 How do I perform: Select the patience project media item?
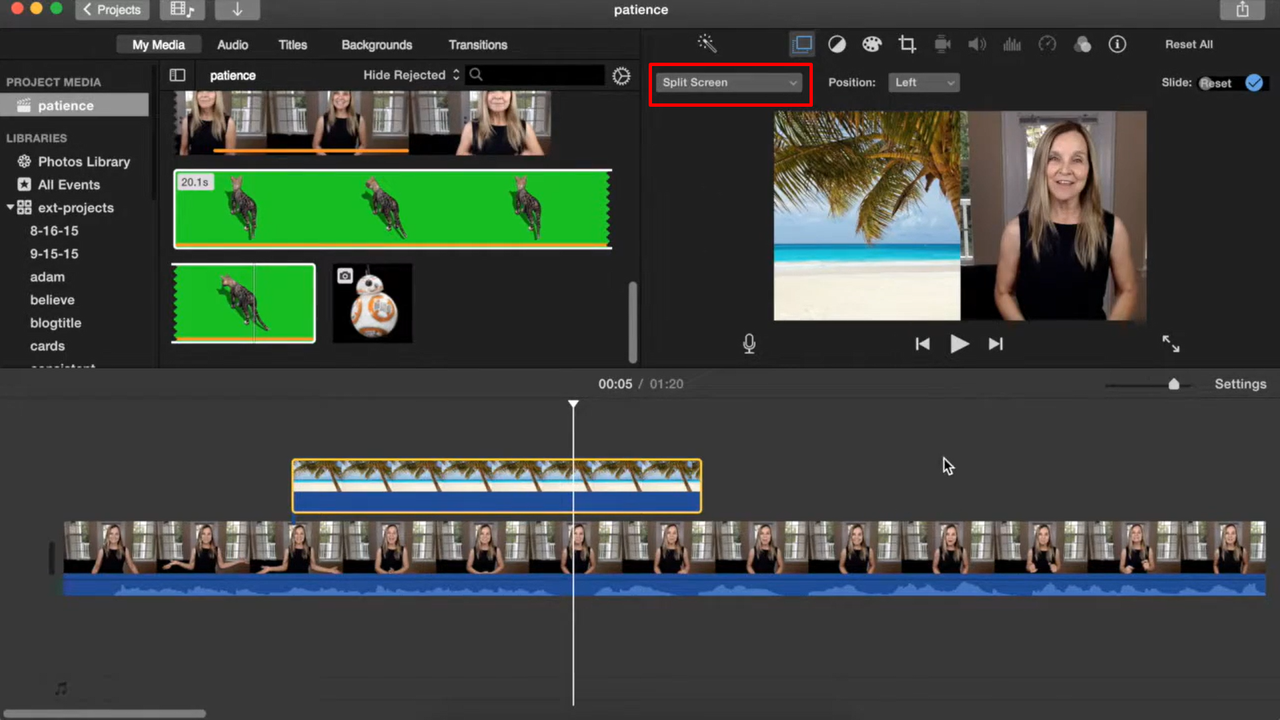point(75,106)
